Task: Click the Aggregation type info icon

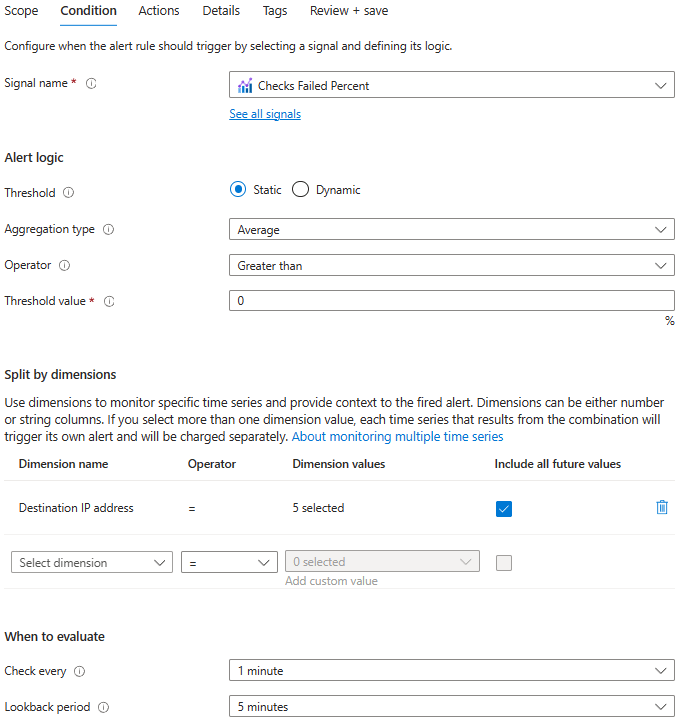Action: click(108, 230)
